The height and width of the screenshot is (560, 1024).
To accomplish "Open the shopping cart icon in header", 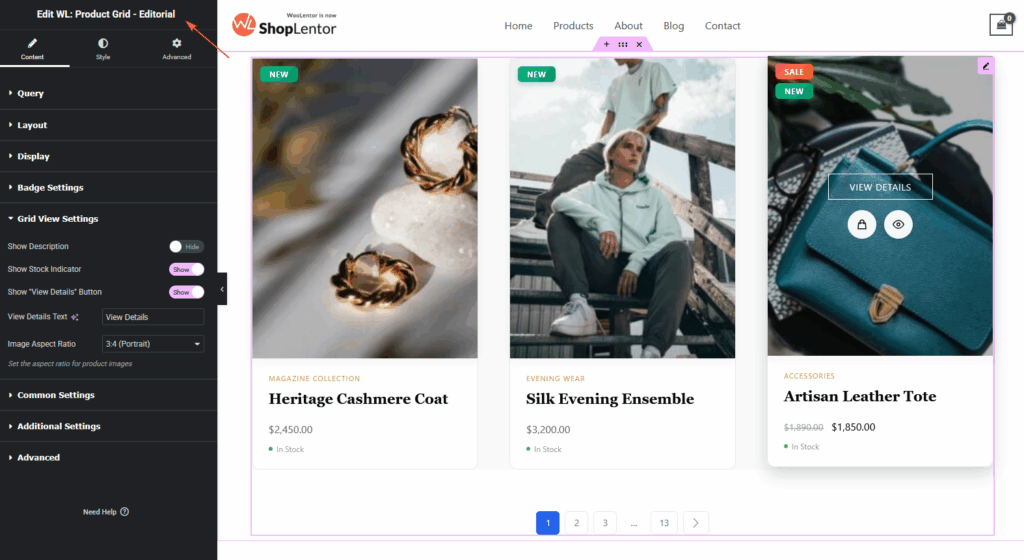I will [1001, 25].
